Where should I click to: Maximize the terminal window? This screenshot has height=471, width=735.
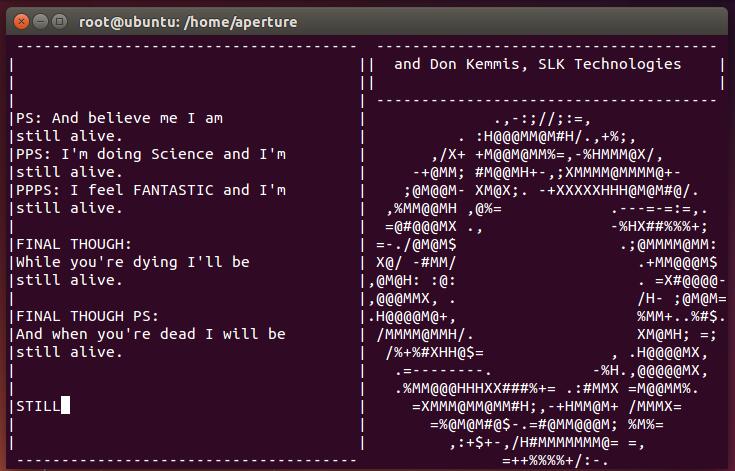pyautogui.click(x=59, y=22)
